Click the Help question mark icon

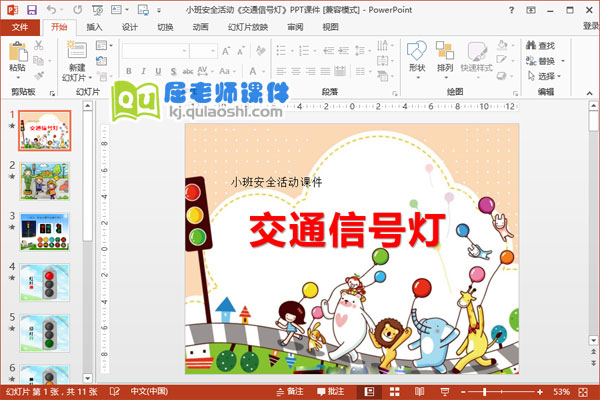pyautogui.click(x=511, y=10)
